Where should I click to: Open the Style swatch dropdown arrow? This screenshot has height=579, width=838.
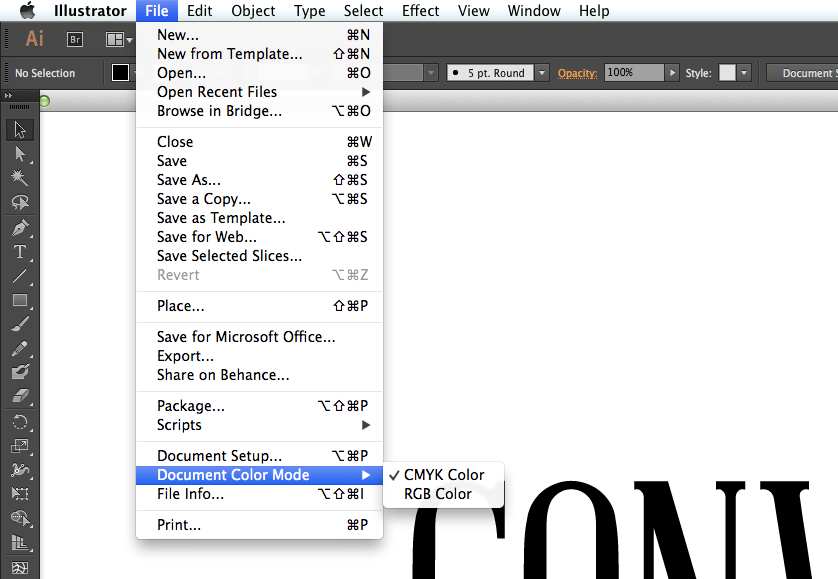point(744,73)
